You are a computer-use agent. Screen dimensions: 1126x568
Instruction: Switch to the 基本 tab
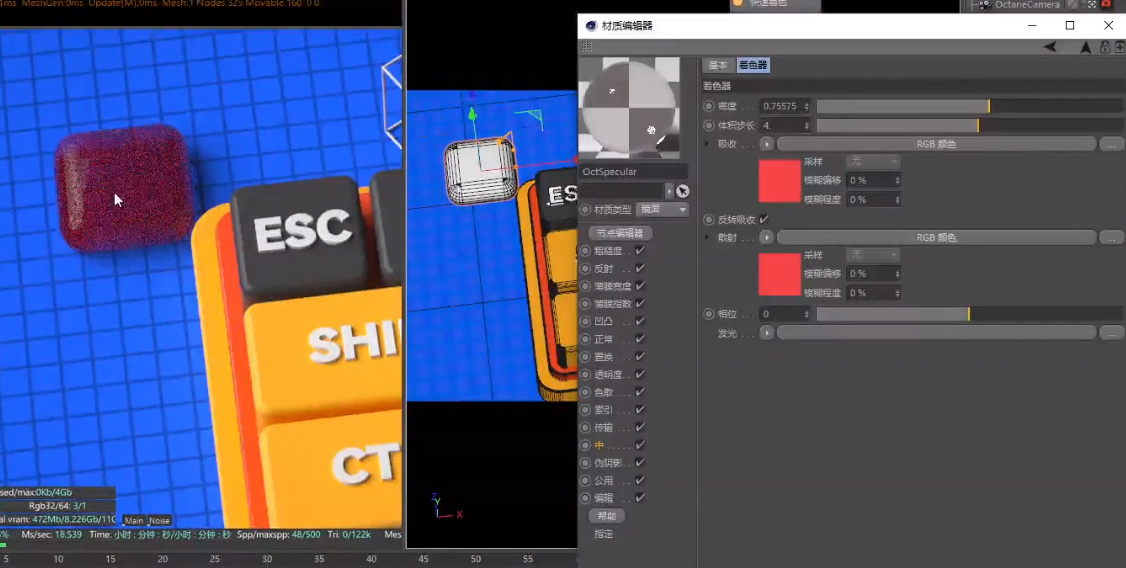(x=718, y=65)
